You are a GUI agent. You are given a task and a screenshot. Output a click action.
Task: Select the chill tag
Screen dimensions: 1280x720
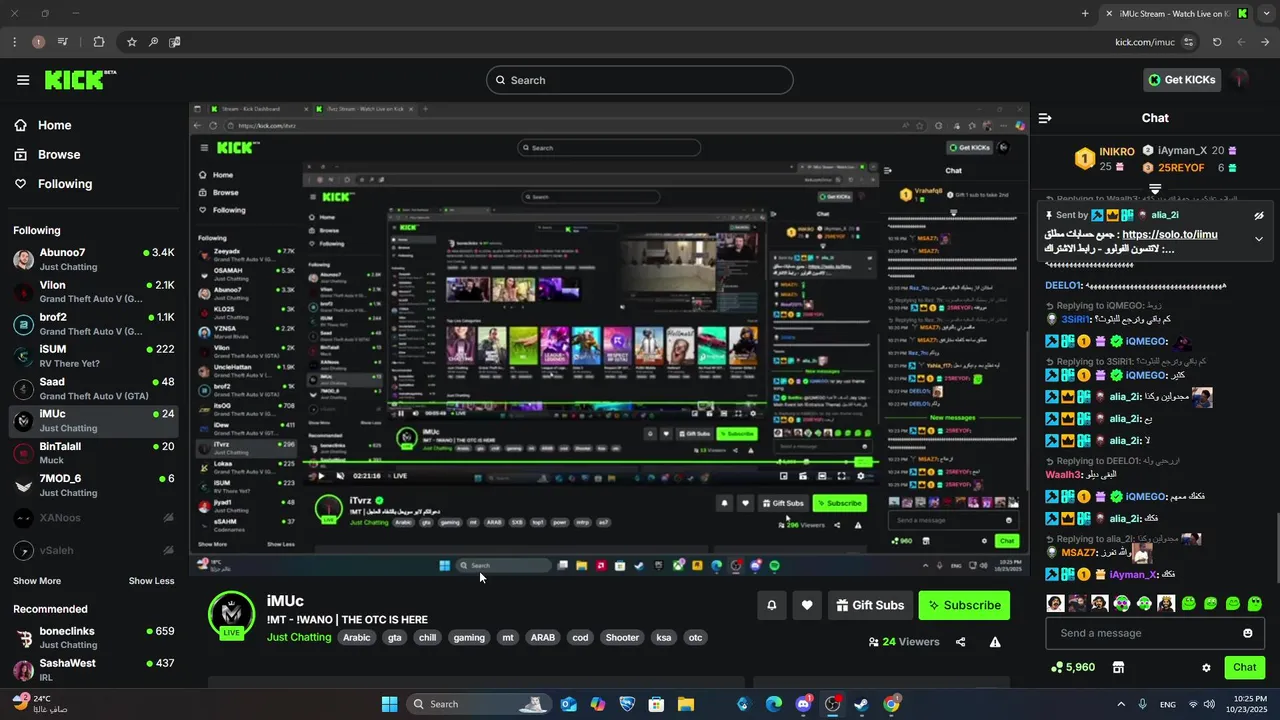(x=427, y=637)
